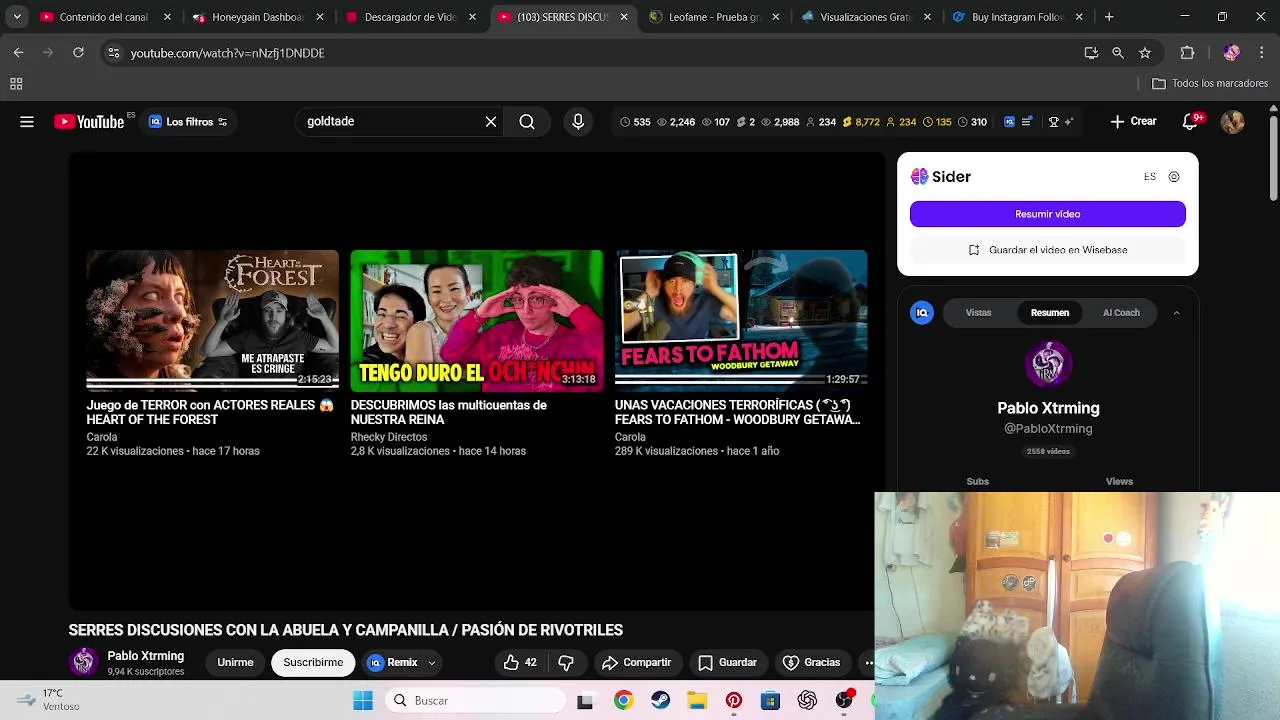The height and width of the screenshot is (720, 1280).
Task: Open ChatGPT from the taskbar
Action: point(807,701)
